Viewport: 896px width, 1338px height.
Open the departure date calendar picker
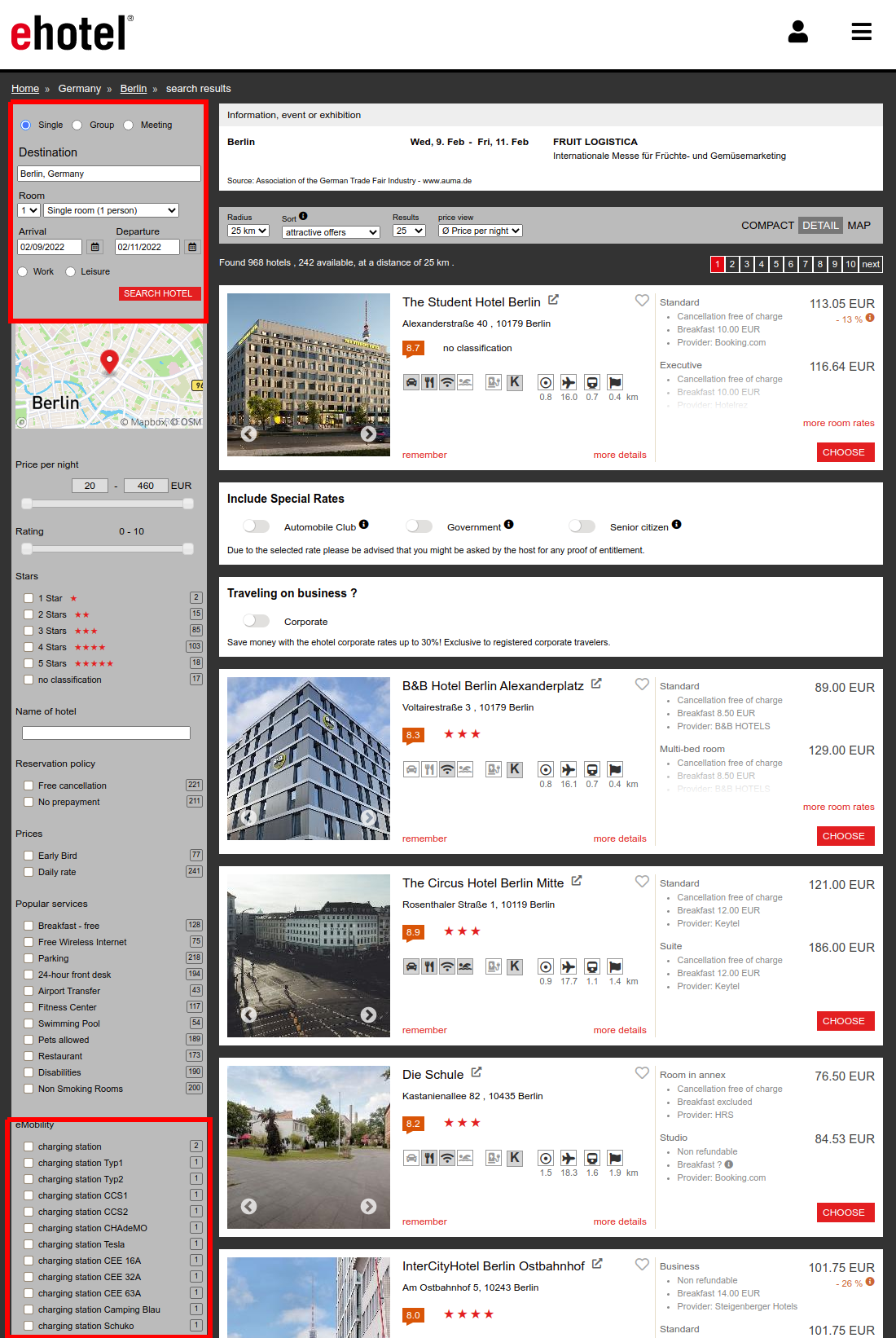click(x=192, y=247)
